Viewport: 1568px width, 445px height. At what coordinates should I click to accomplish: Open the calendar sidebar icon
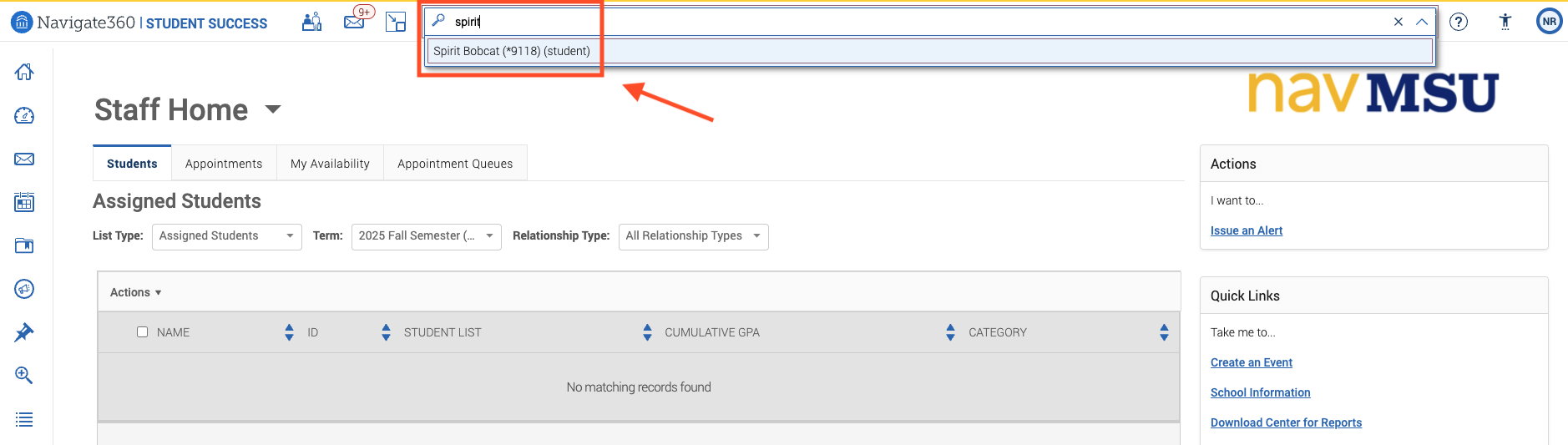(24, 202)
